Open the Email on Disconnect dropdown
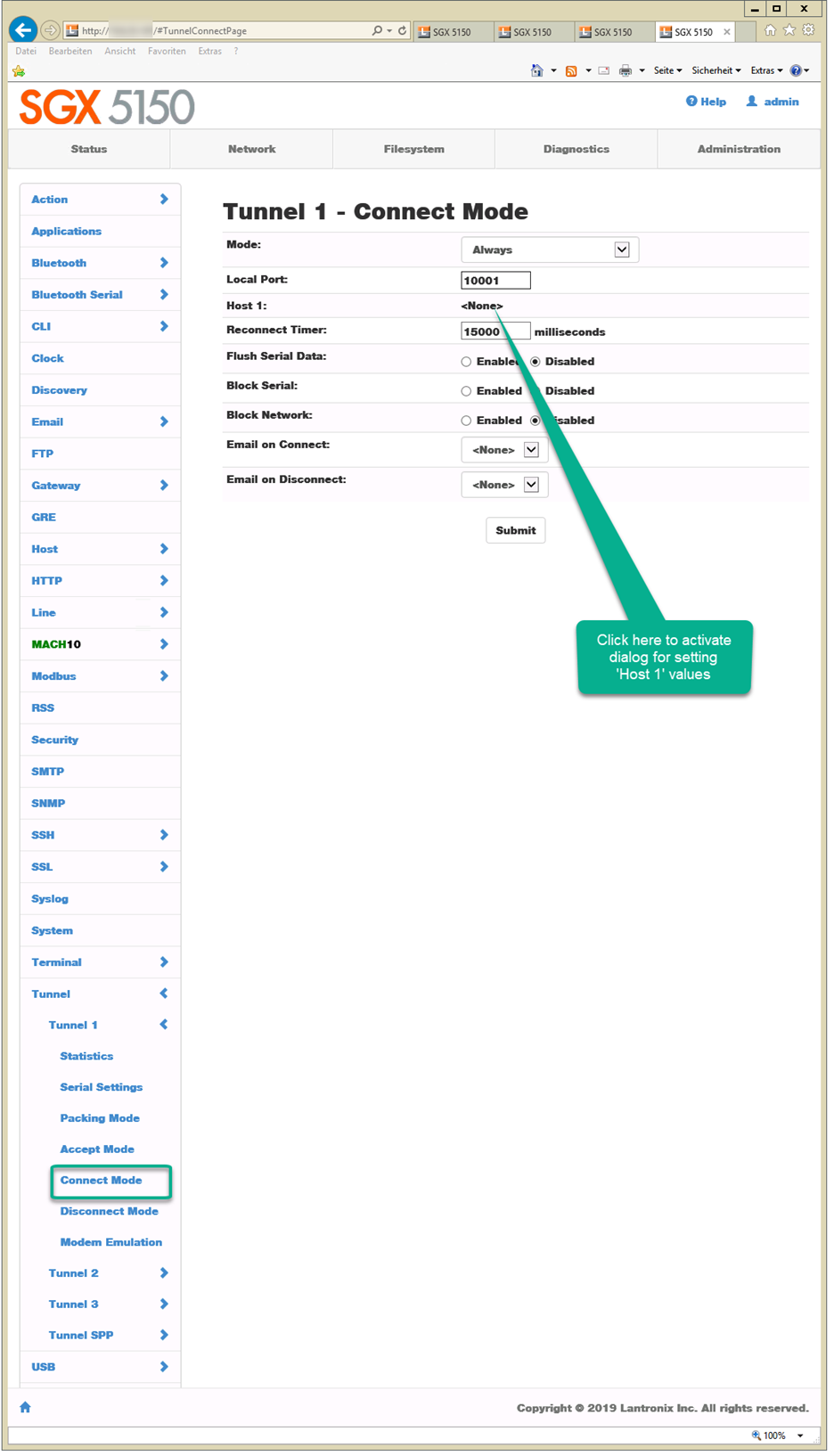This screenshot has height=1456, width=834. (504, 485)
